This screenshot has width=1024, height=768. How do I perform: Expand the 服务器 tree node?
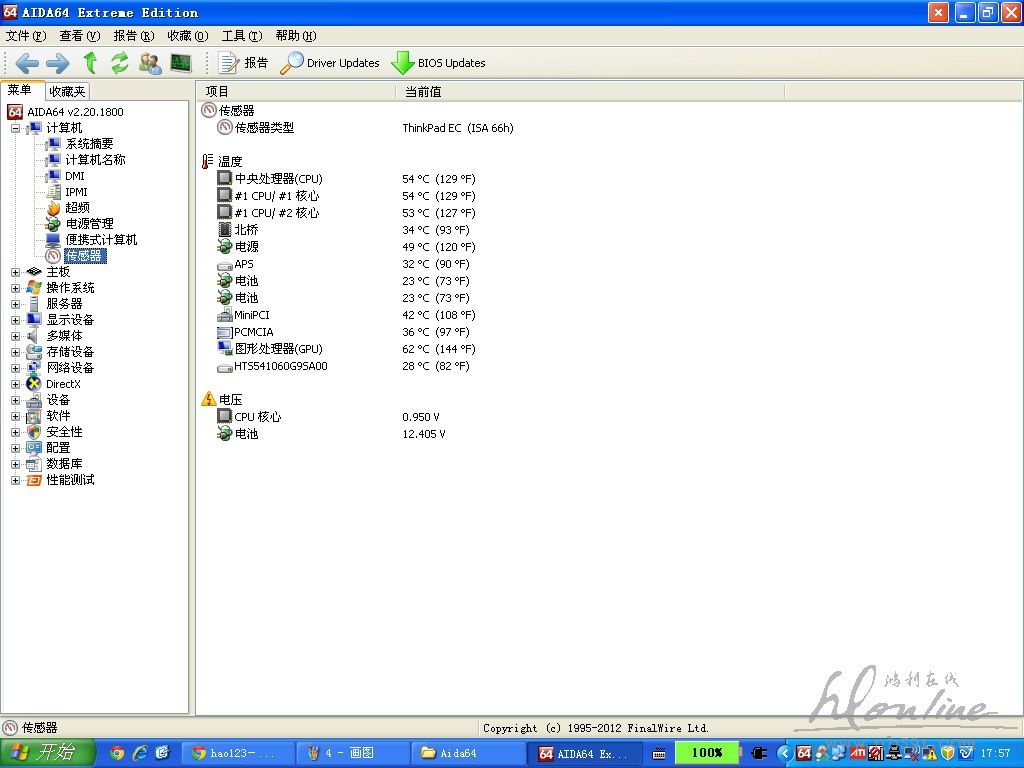[16, 304]
